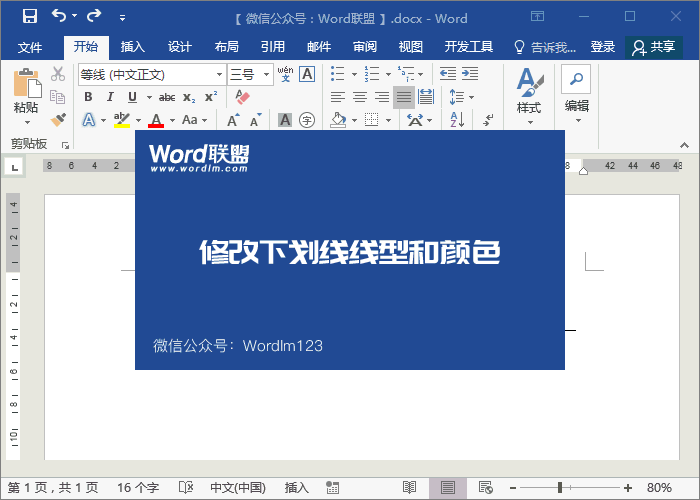The width and height of the screenshot is (700, 500).
Task: Toggle superscript formatting
Action: pyautogui.click(x=211, y=96)
